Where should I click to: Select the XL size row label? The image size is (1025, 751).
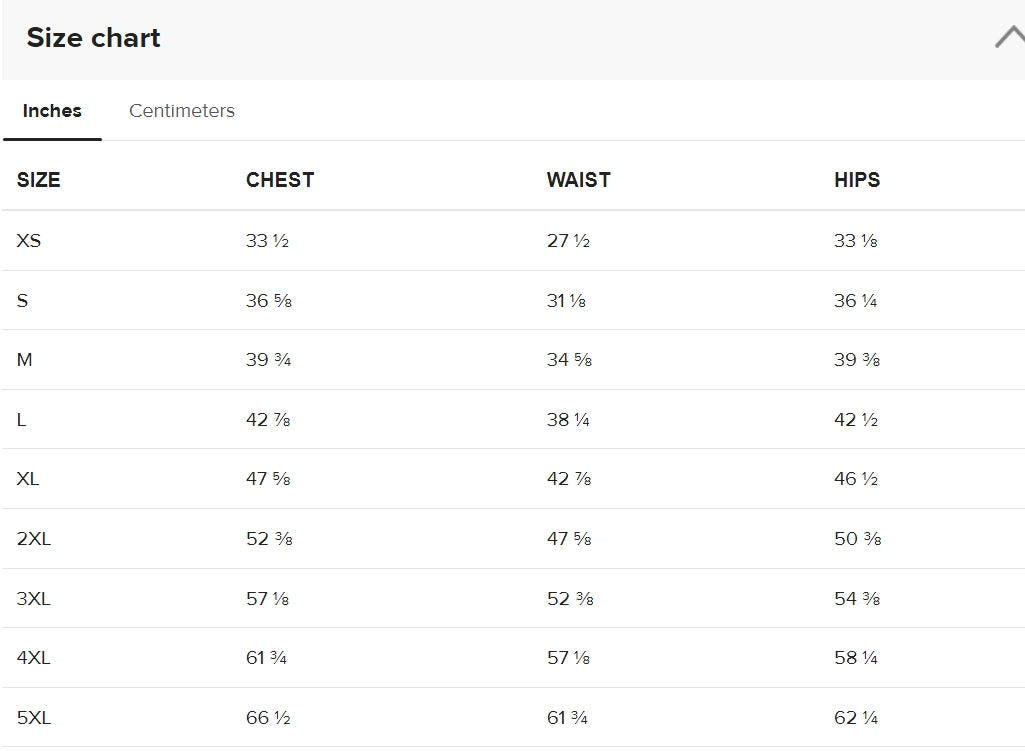(28, 478)
